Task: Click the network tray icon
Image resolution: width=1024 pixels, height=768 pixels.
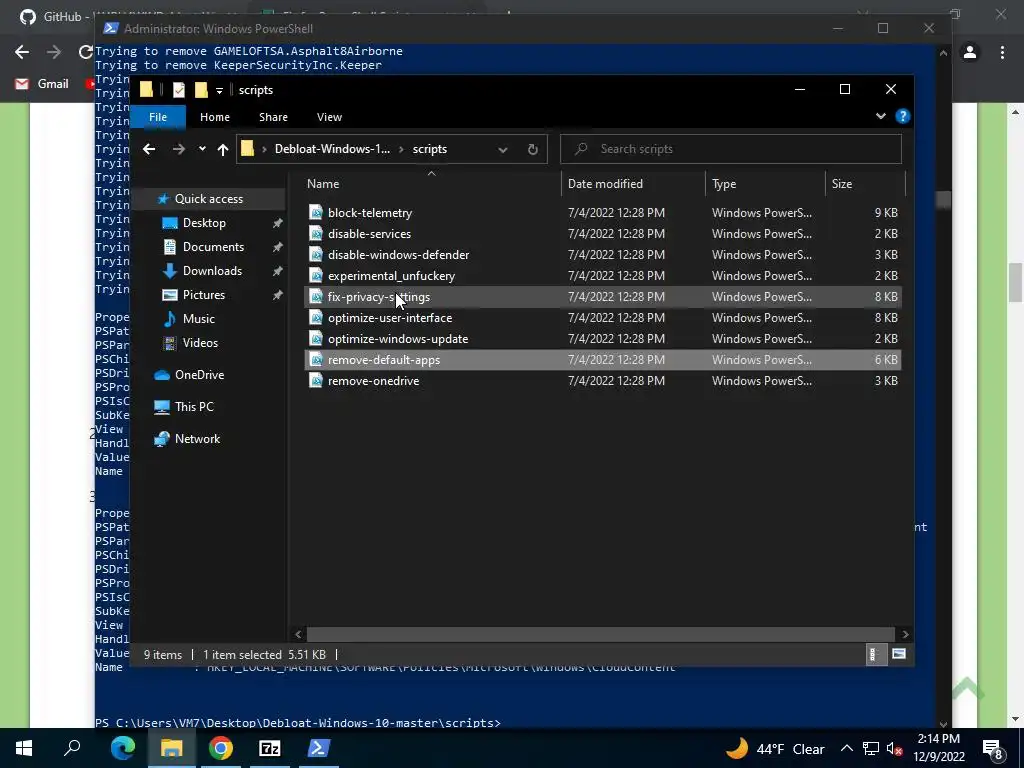Action: coord(871,749)
